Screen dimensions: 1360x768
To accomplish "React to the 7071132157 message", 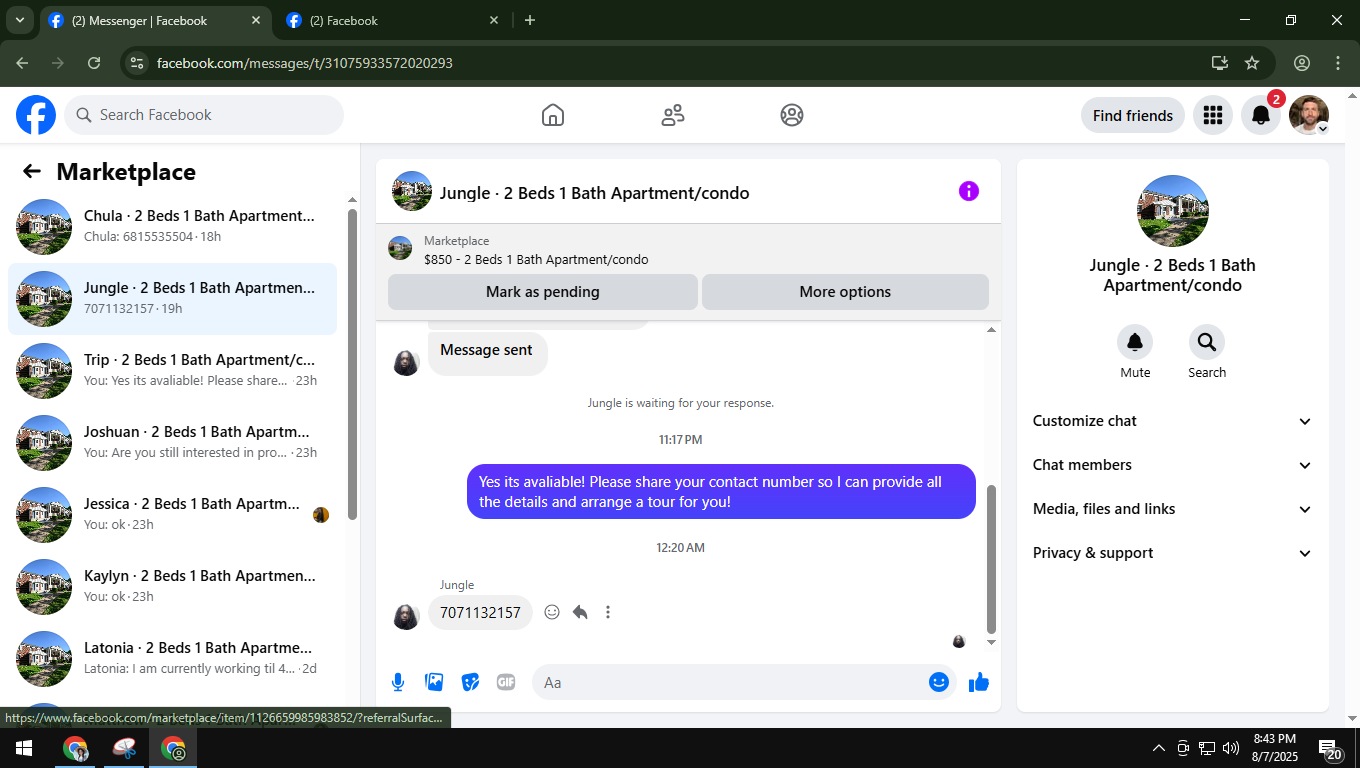I will (552, 612).
